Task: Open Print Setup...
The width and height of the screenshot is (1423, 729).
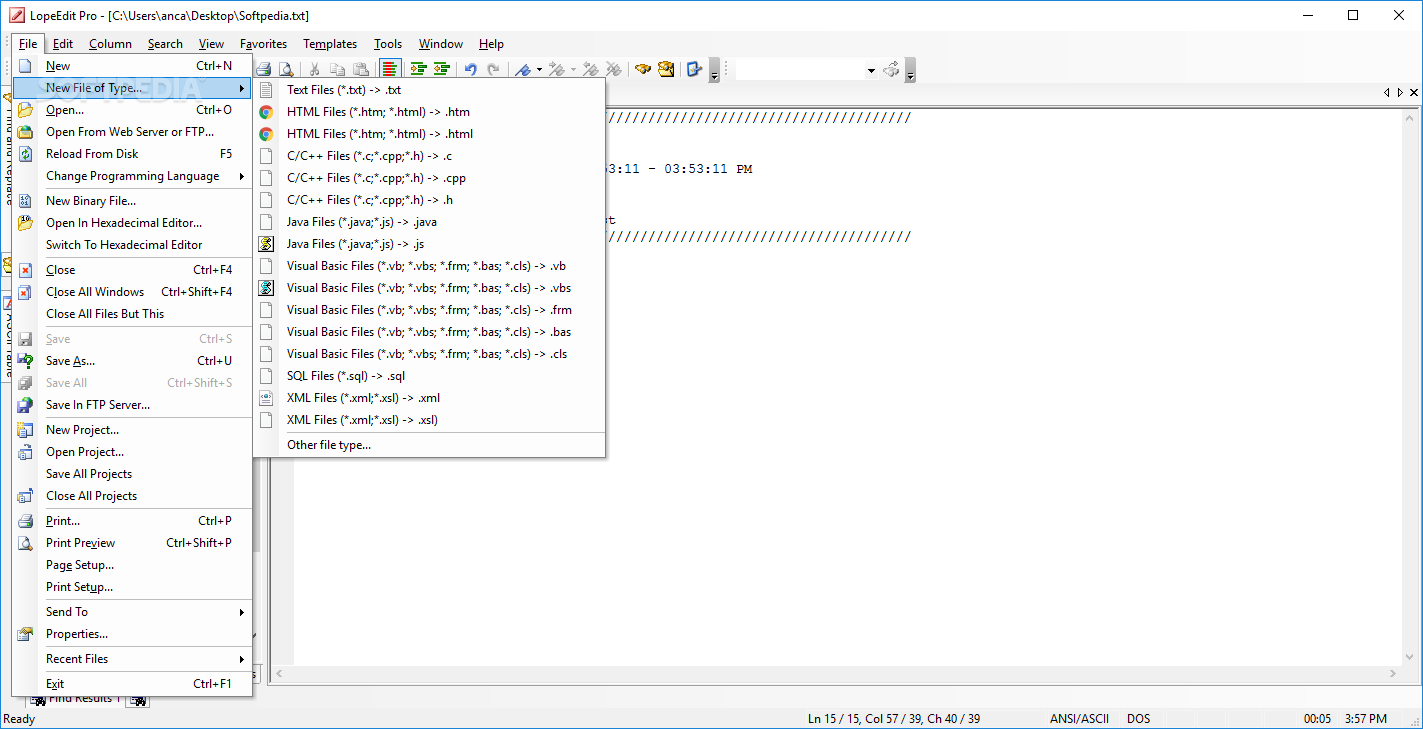Action: click(132, 587)
